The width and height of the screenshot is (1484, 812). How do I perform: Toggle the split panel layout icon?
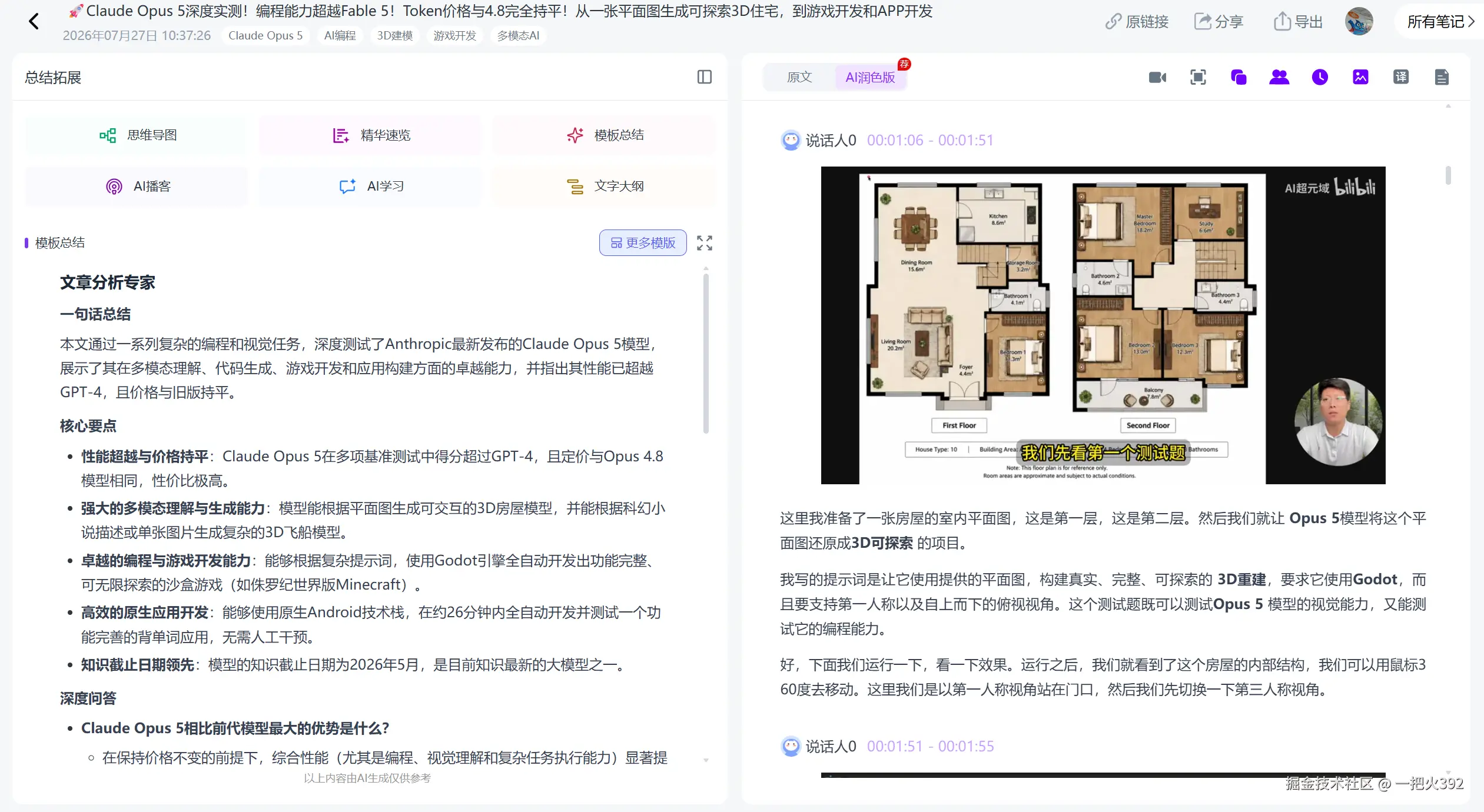(x=705, y=77)
